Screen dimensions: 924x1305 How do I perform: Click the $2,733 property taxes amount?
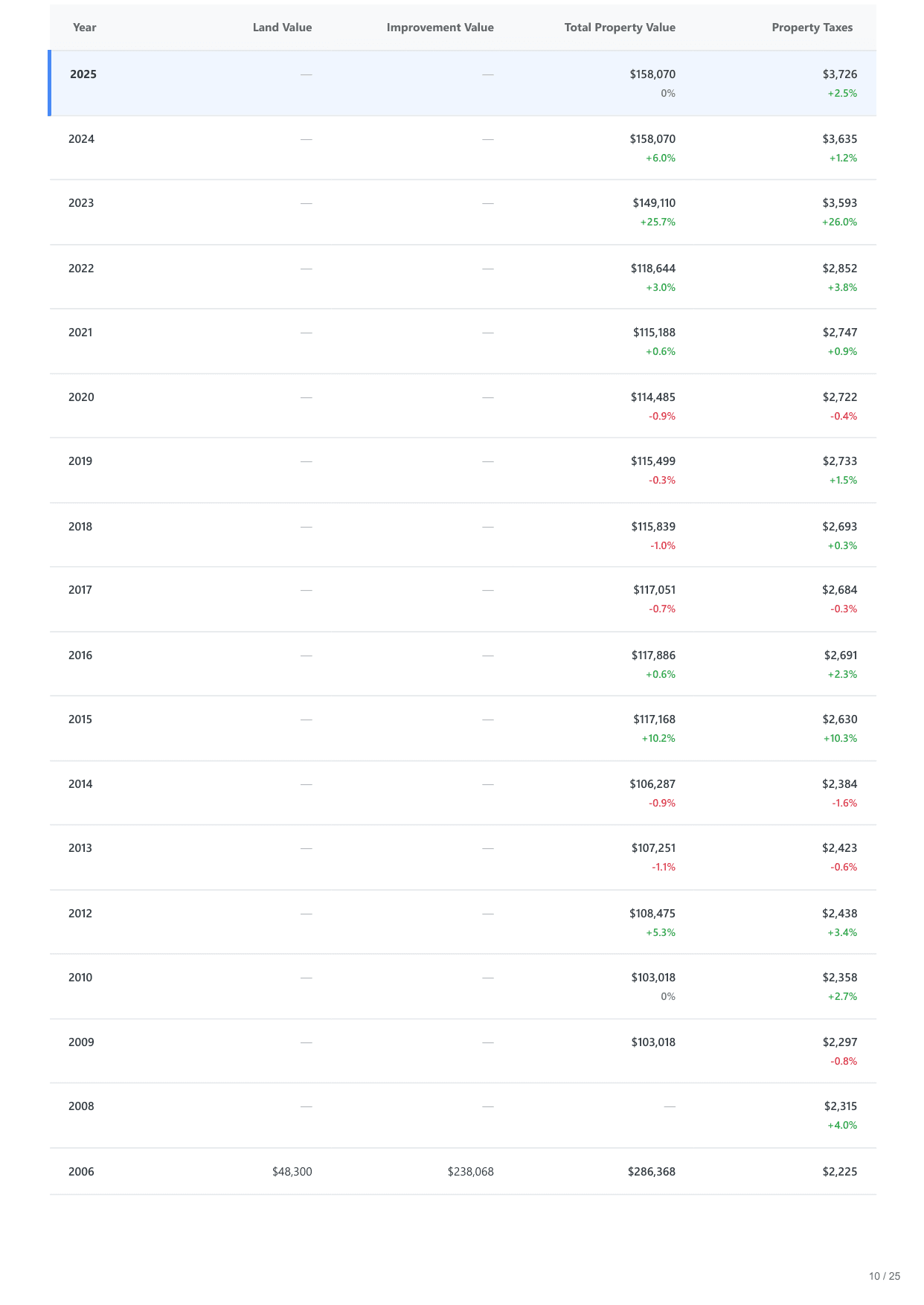click(839, 461)
